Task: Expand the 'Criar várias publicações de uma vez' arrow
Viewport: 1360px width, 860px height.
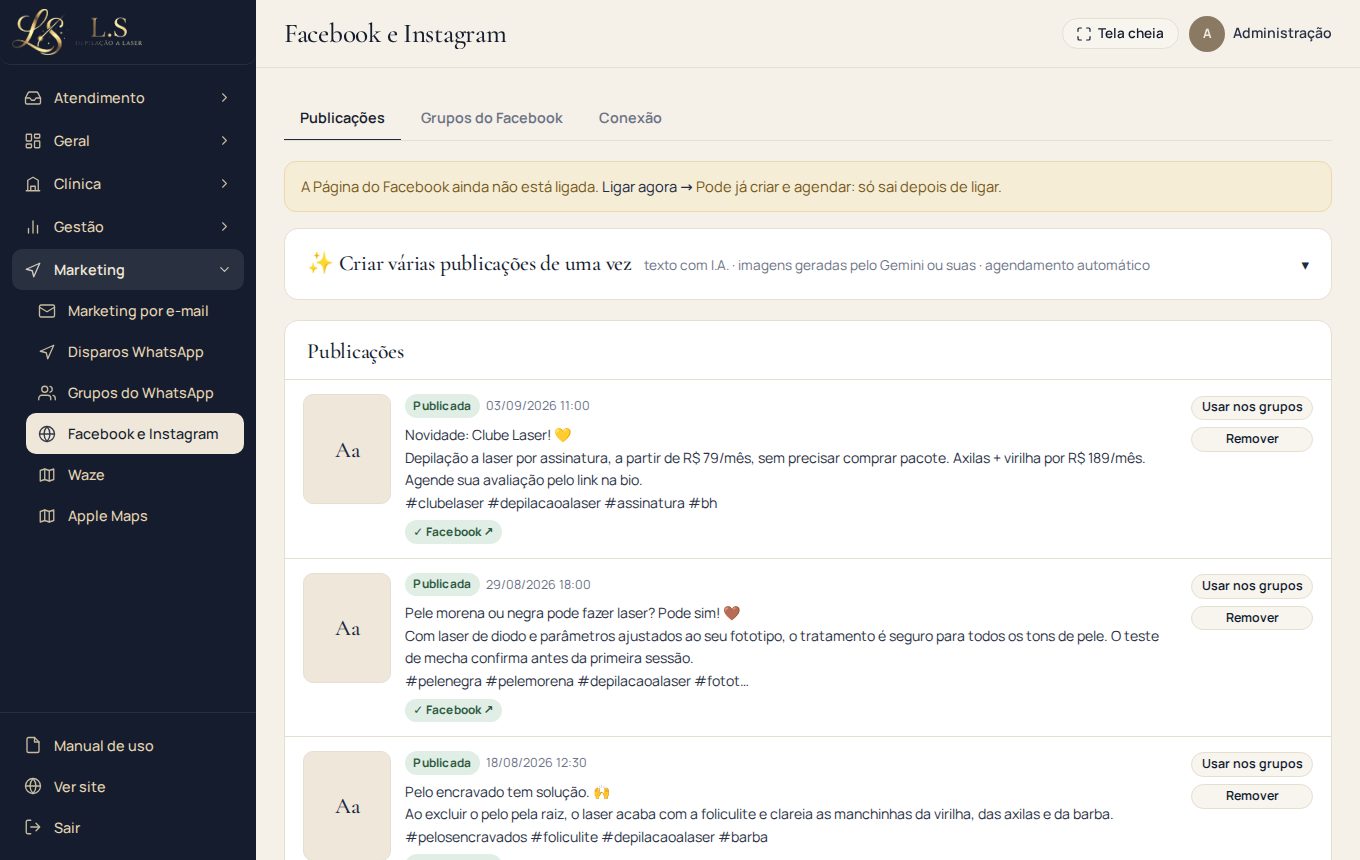Action: coord(1305,265)
